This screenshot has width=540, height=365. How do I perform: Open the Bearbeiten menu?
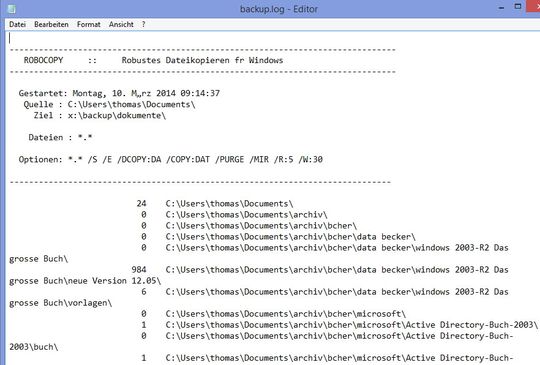pyautogui.click(x=51, y=24)
